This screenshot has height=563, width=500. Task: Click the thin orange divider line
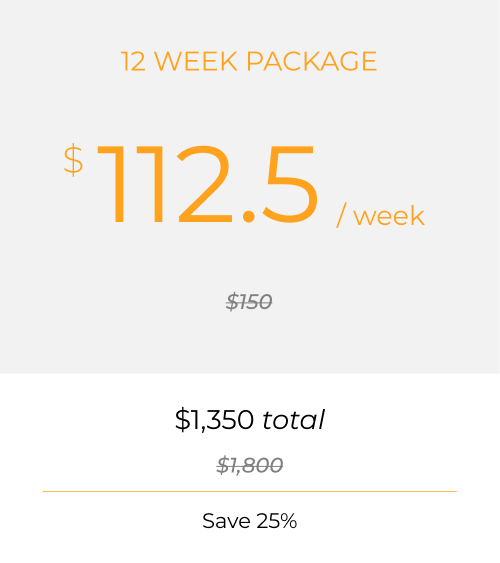[250, 491]
